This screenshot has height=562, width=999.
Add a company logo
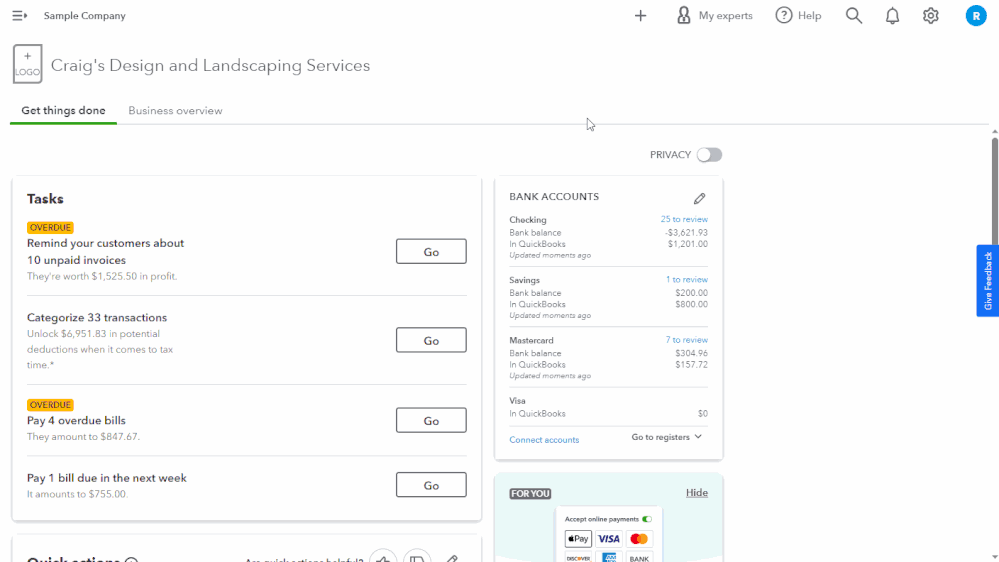click(x=27, y=64)
